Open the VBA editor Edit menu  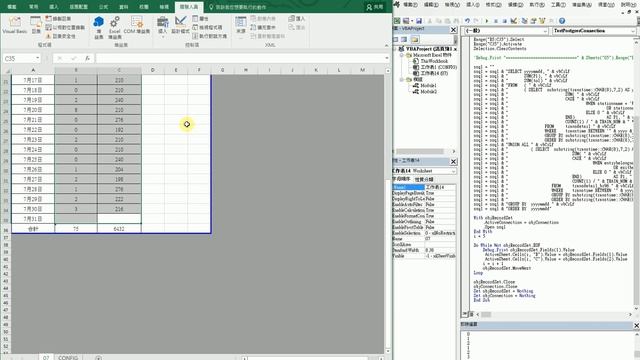[x=431, y=4]
